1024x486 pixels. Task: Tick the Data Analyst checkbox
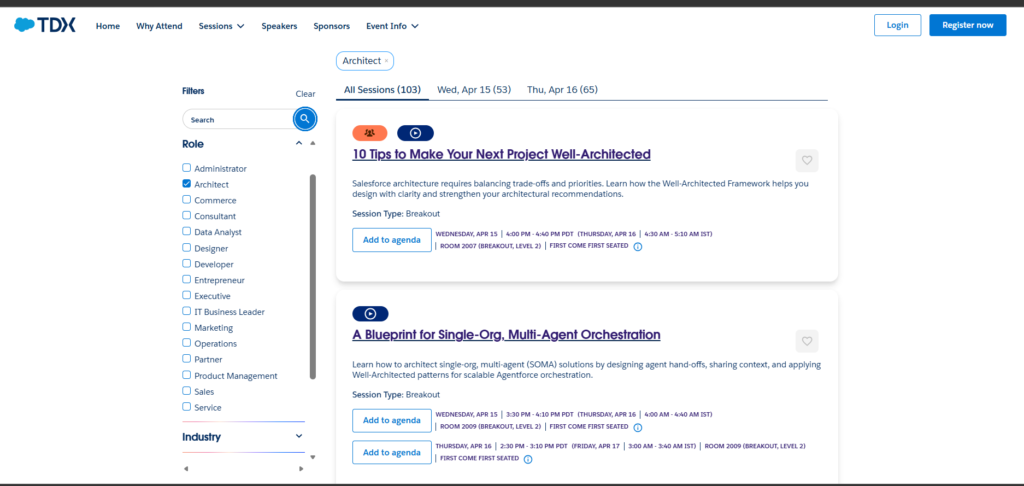click(187, 232)
